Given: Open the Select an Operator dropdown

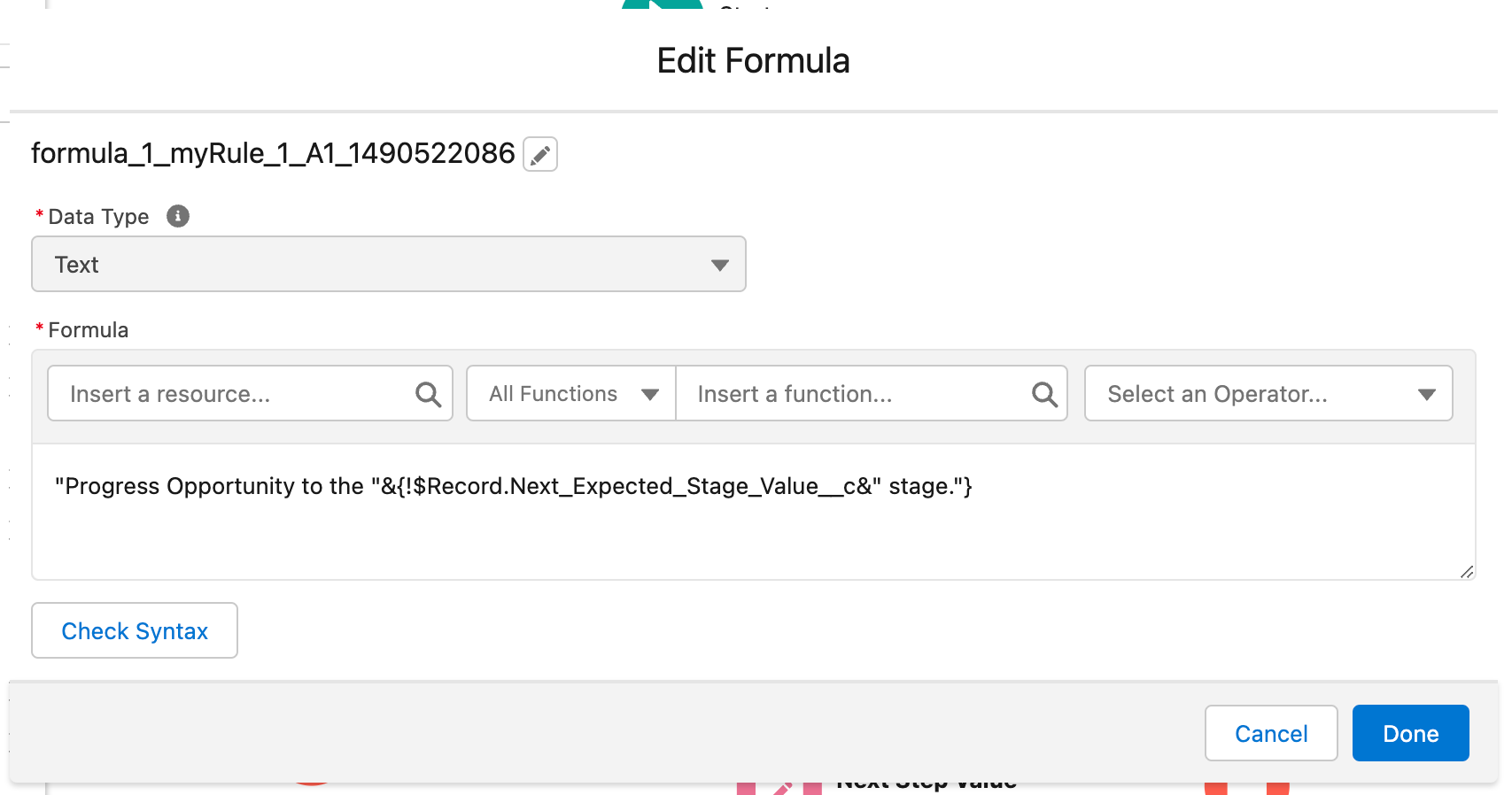Looking at the screenshot, I should pyautogui.click(x=1268, y=393).
